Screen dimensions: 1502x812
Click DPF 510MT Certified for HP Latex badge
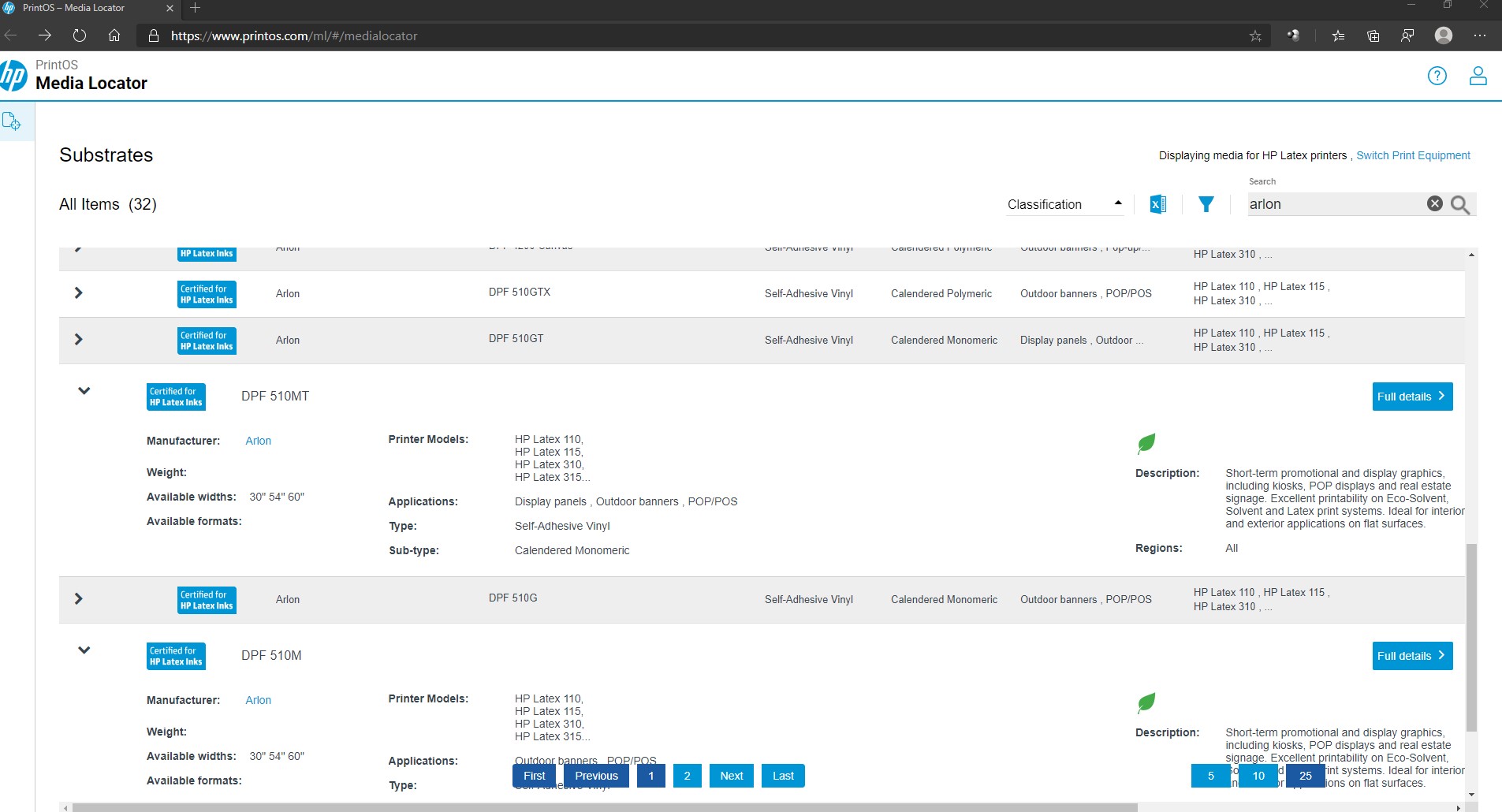176,397
